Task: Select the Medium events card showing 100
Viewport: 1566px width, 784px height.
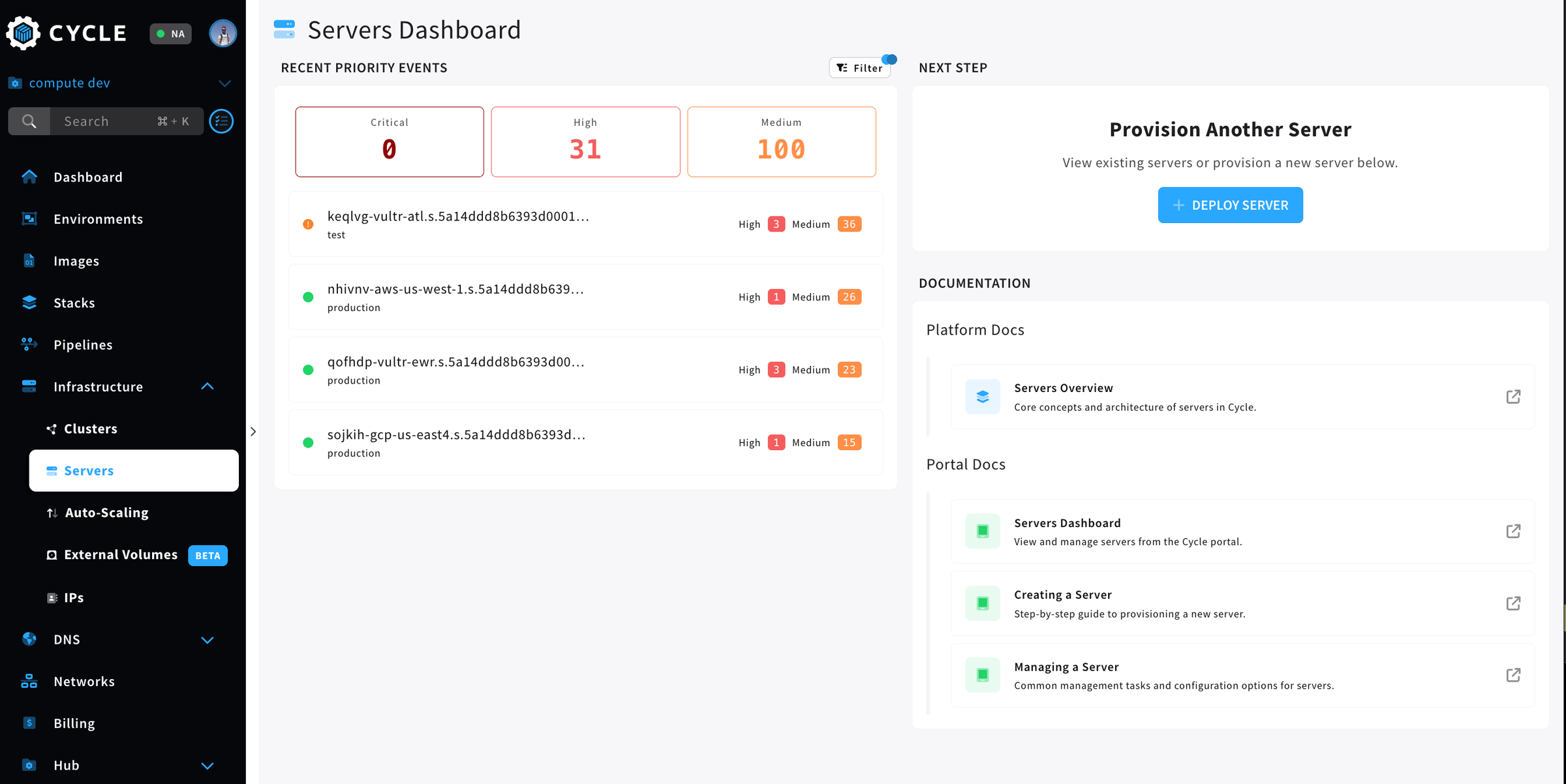Action: (x=782, y=142)
